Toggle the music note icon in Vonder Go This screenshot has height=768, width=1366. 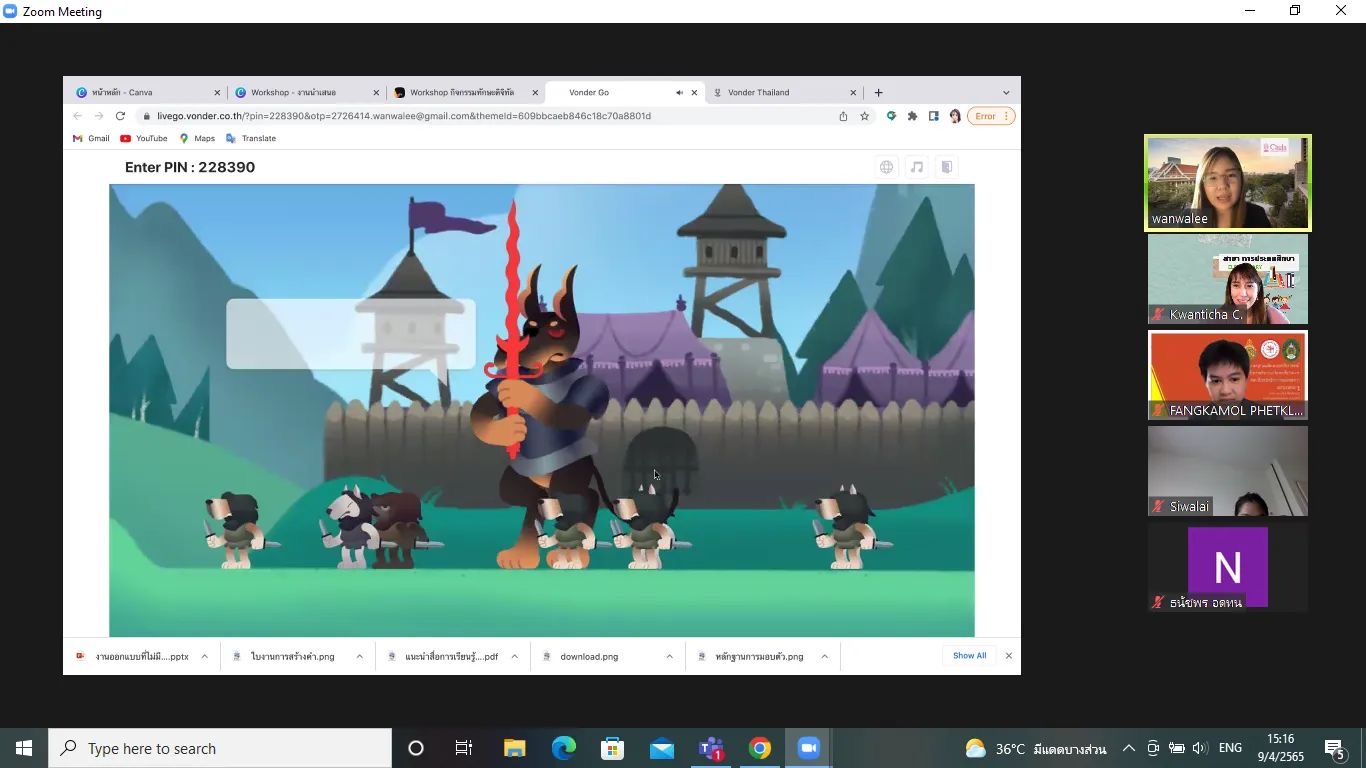tap(916, 167)
